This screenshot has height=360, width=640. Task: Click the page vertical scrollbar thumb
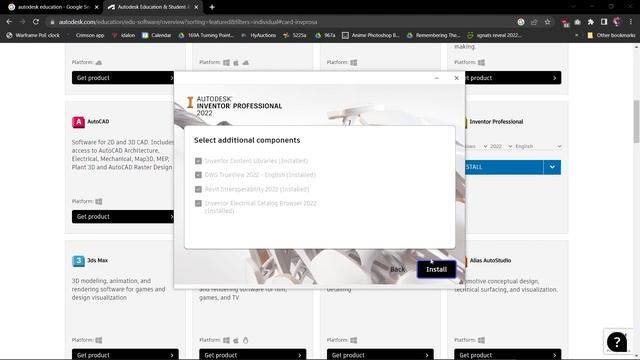coord(636,121)
